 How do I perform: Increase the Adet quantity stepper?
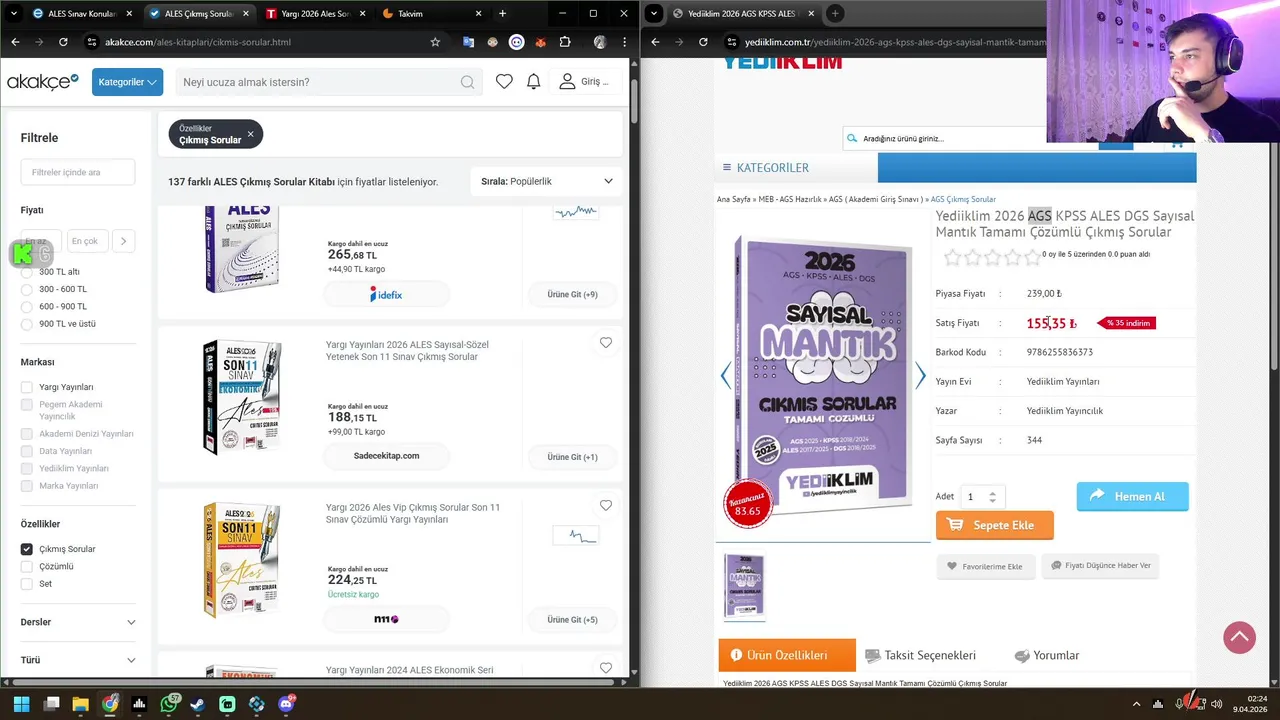coord(992,492)
